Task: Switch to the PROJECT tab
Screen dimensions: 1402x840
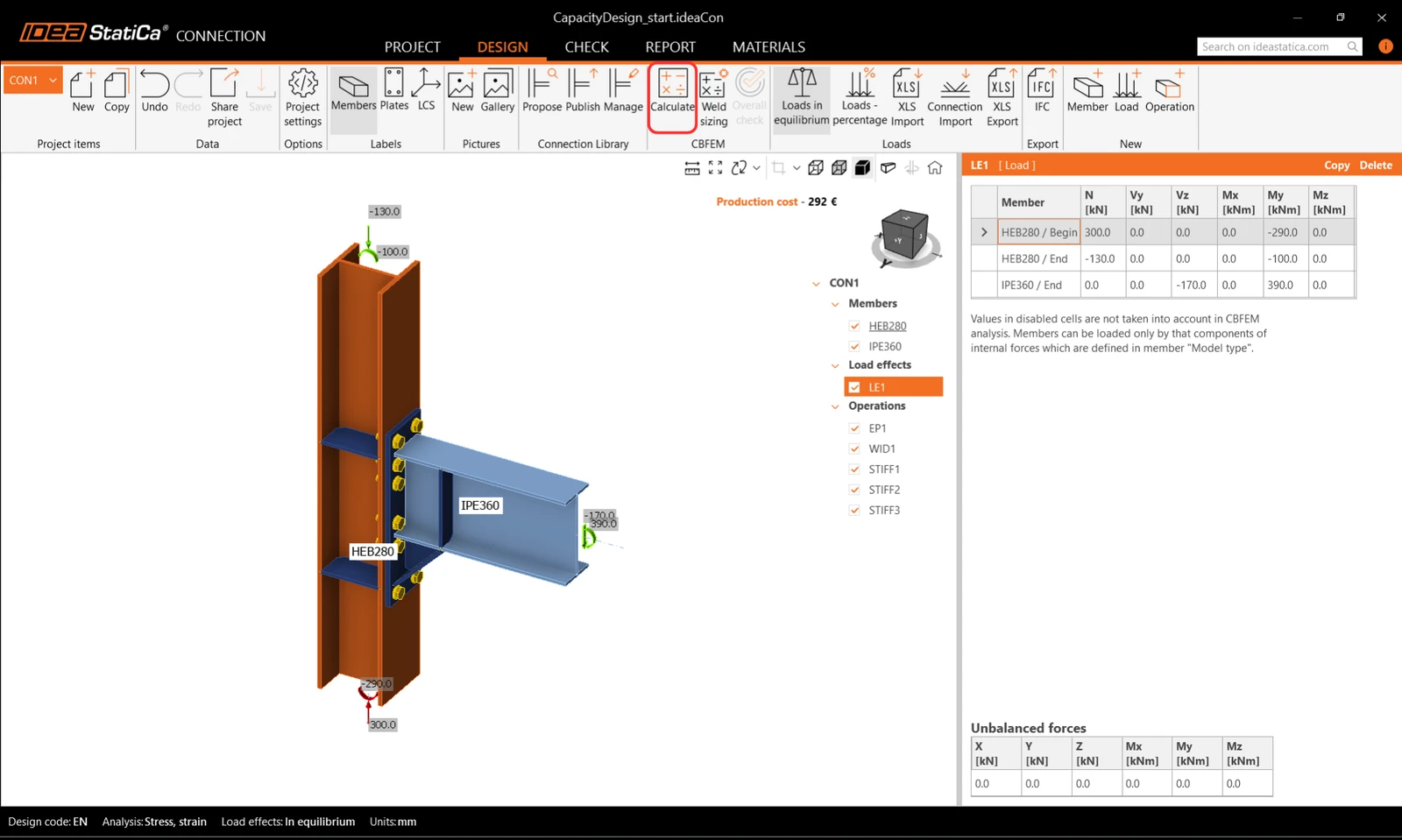Action: (x=412, y=46)
